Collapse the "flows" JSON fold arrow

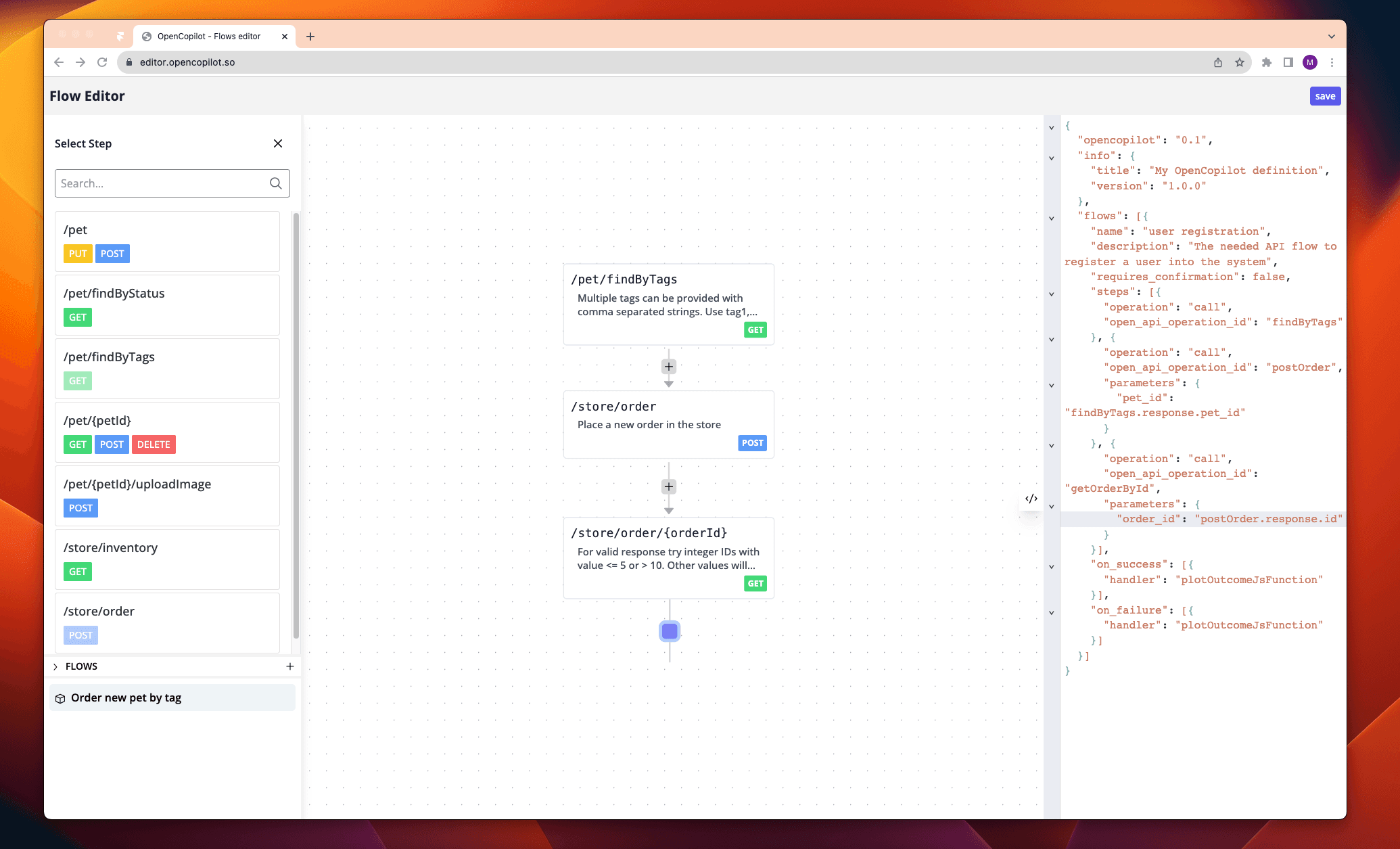click(1051, 218)
